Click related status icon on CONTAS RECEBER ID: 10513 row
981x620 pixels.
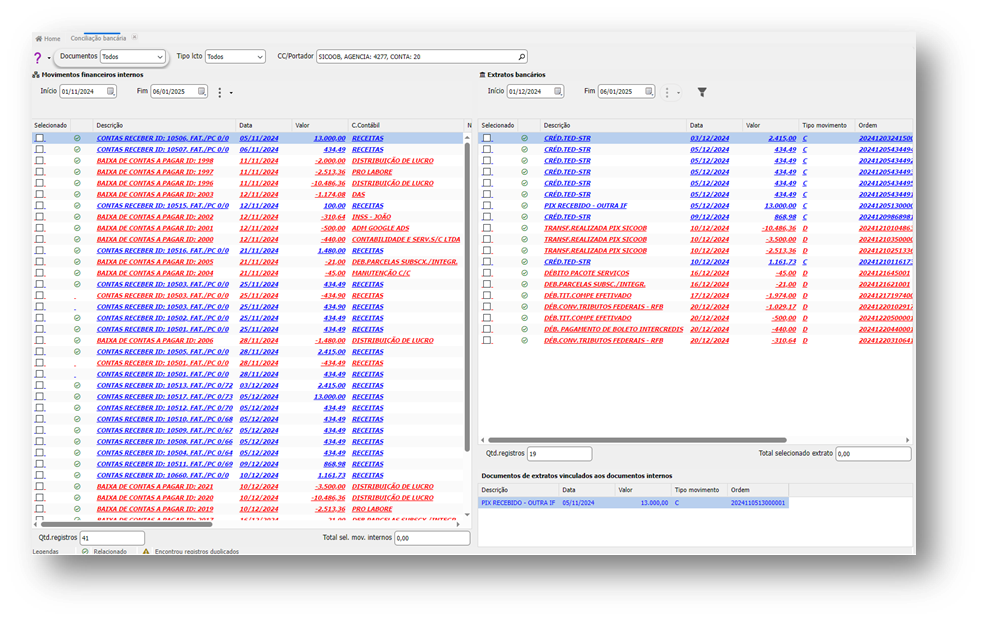click(x=77, y=385)
